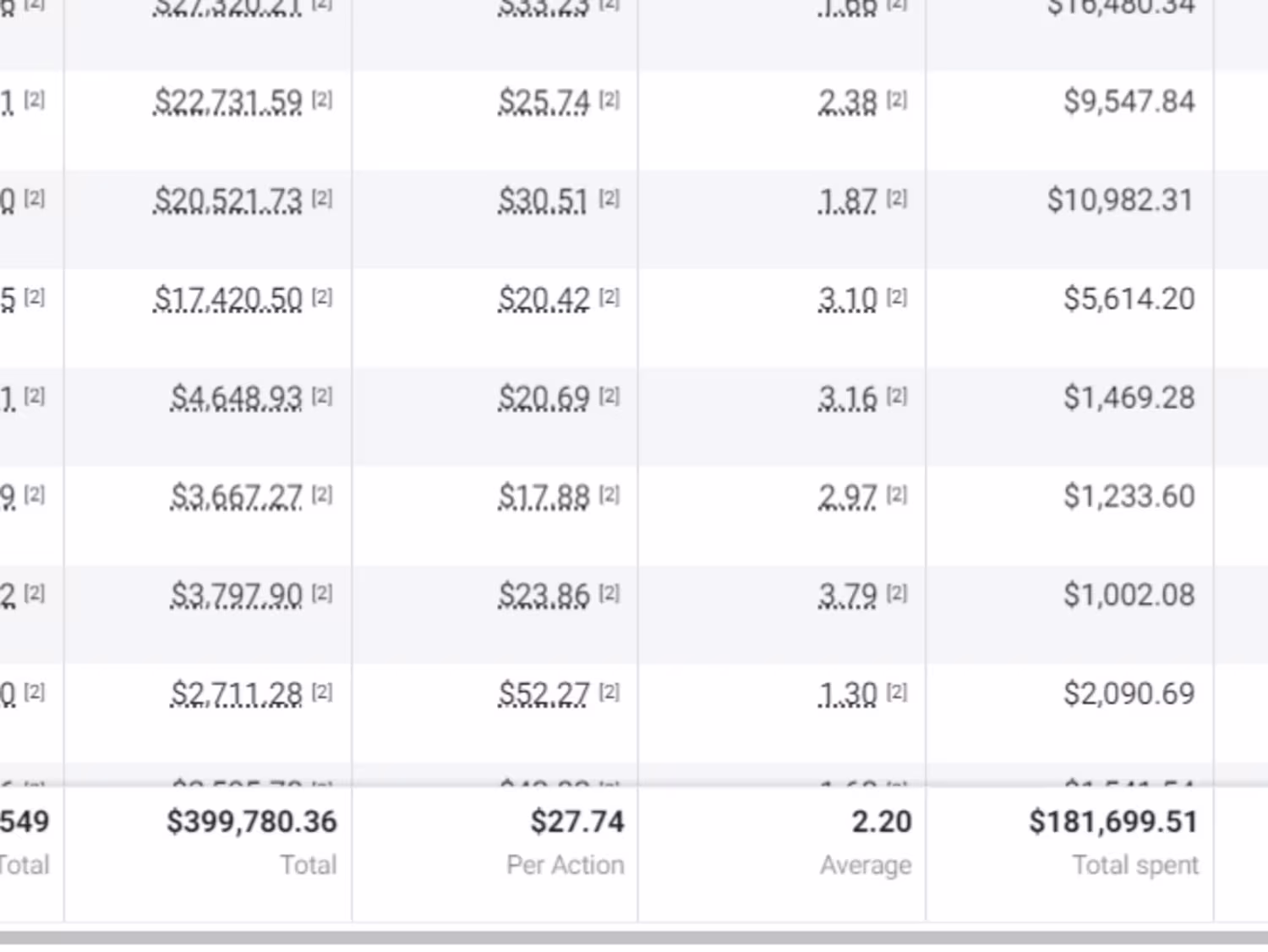Viewport: 1268px width, 952px height.
Task: Click the underlined 2.97 ratio value
Action: (x=847, y=497)
